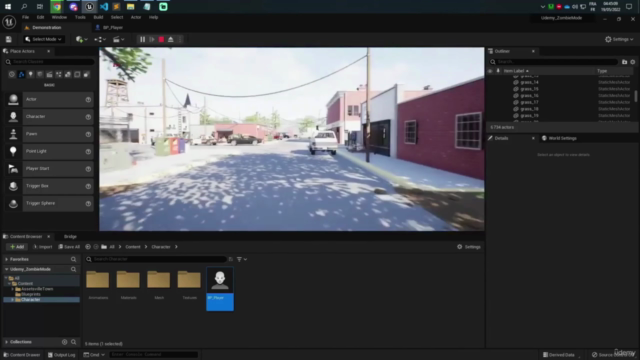This screenshot has width=640, height=360.
Task: Open the Content Browser filter dropdown
Action: tap(242, 260)
